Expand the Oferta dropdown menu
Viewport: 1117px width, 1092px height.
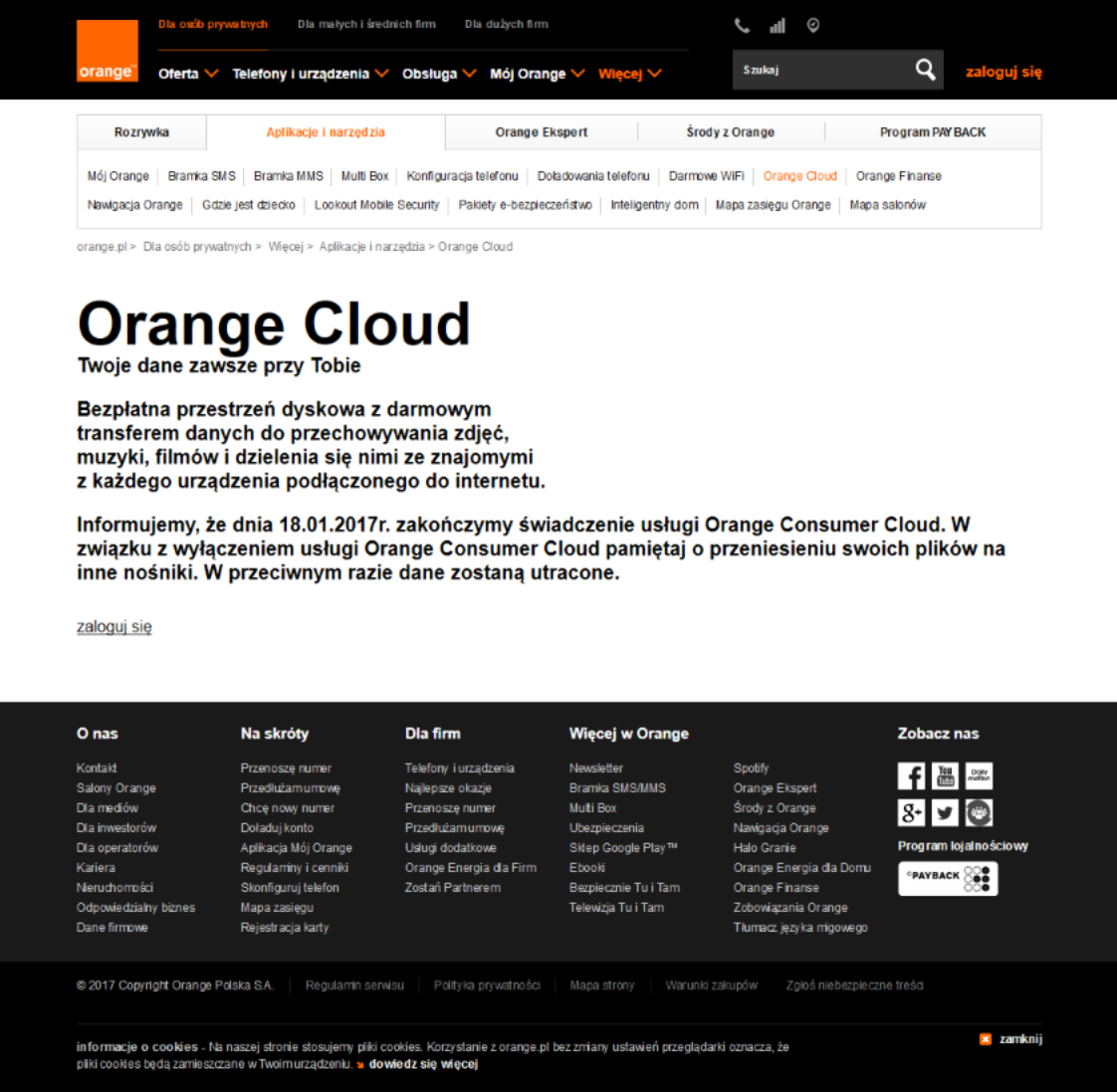[x=188, y=74]
